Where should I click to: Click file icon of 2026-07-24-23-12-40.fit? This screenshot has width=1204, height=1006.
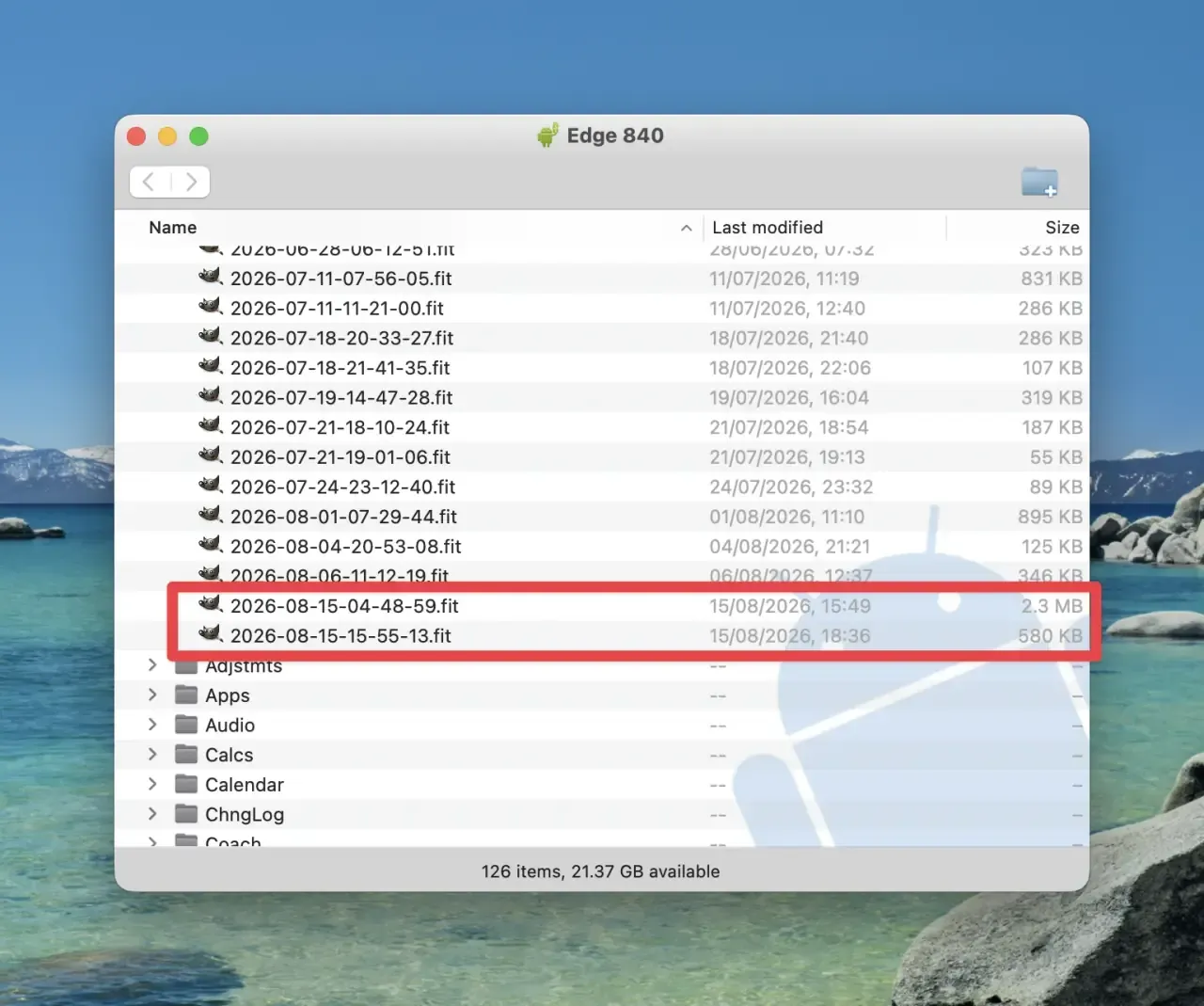[x=211, y=486]
